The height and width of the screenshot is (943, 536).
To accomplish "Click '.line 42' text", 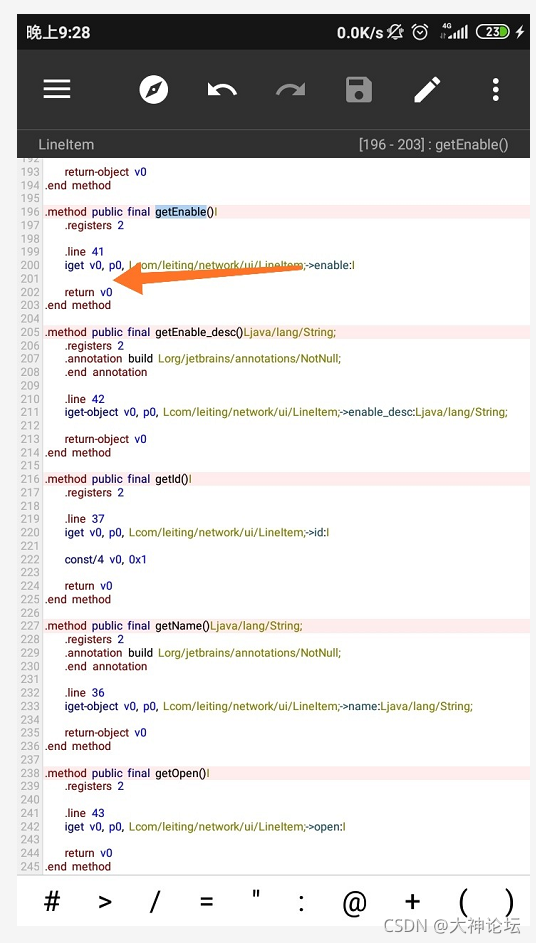I will point(84,399).
